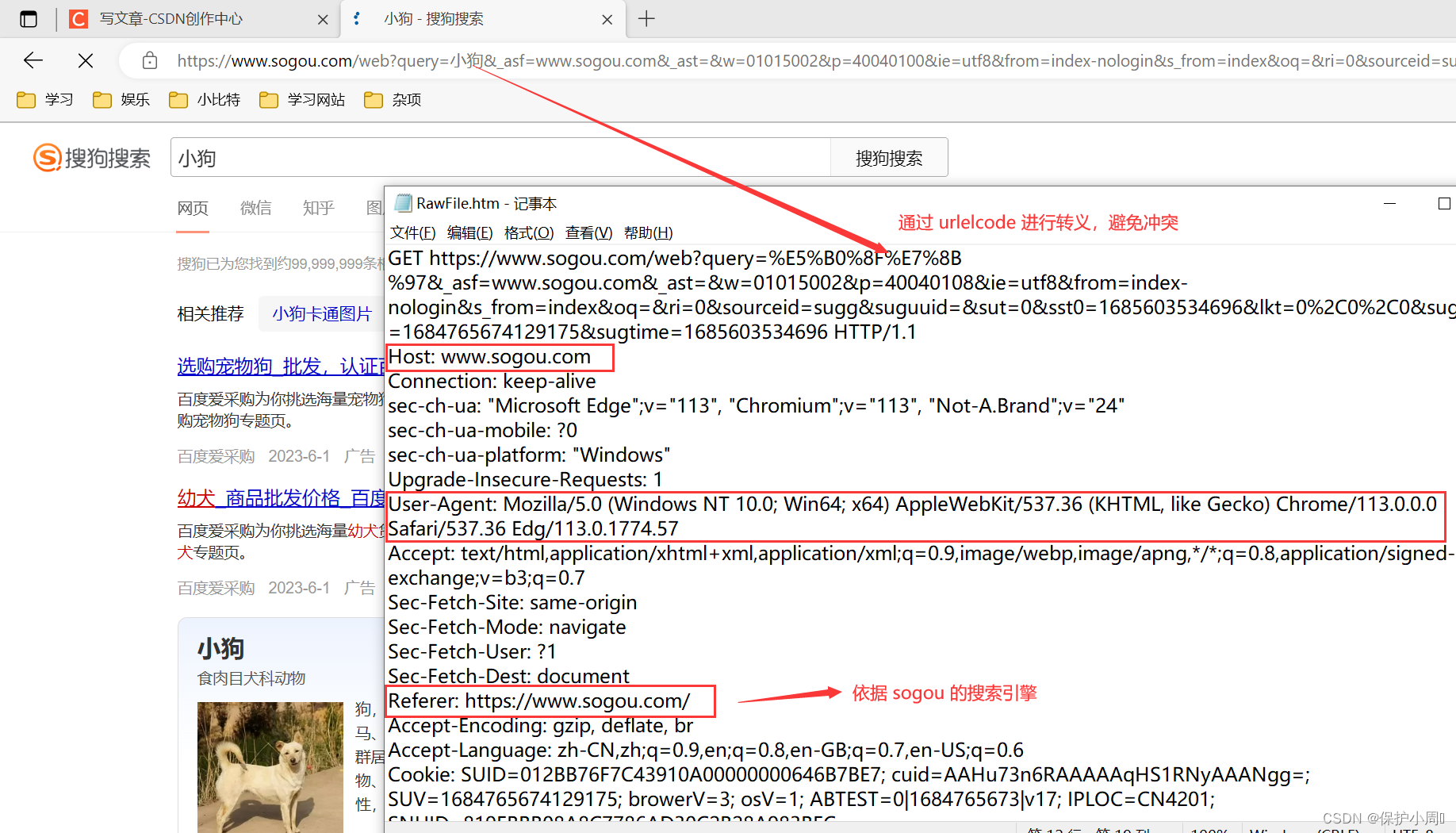Minimize the Notepad window
Screen dimensions: 1456x833
pyautogui.click(x=1389, y=204)
